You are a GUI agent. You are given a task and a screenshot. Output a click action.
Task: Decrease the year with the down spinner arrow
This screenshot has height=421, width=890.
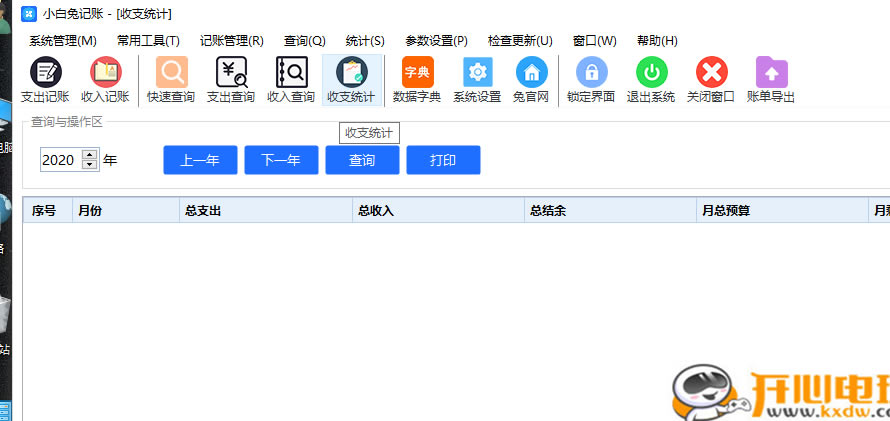point(90,165)
